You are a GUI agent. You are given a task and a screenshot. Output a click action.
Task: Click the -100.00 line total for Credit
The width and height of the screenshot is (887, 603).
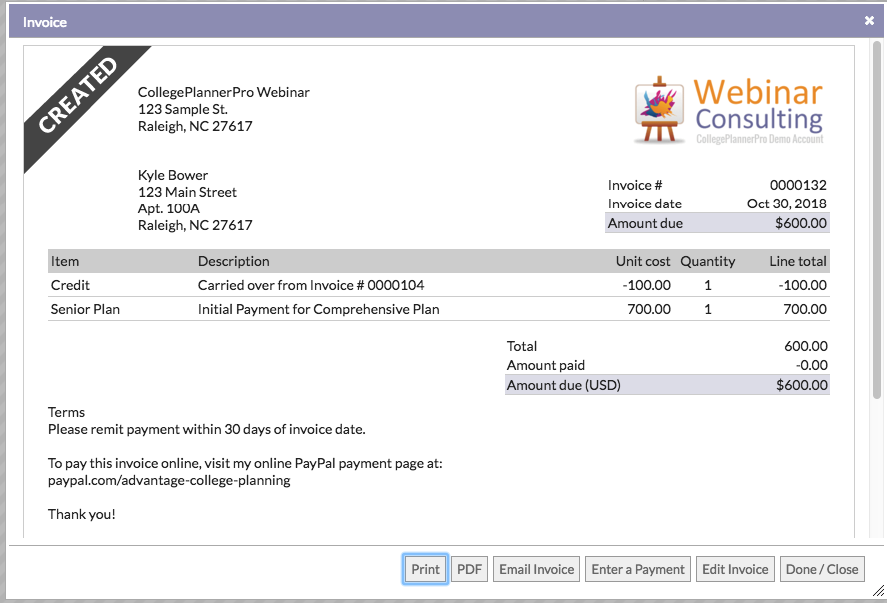coord(802,285)
